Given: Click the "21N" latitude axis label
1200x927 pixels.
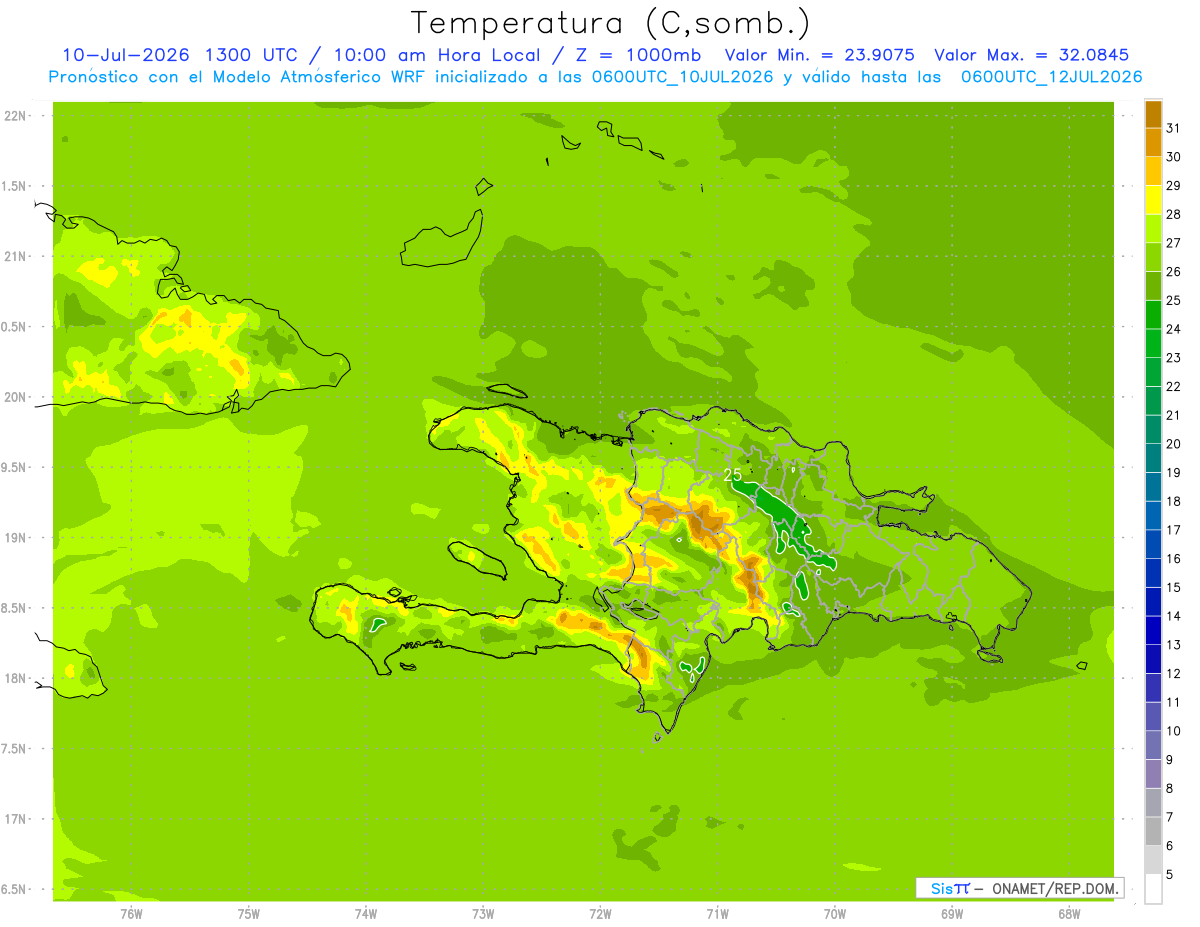Looking at the screenshot, I should point(15,257).
